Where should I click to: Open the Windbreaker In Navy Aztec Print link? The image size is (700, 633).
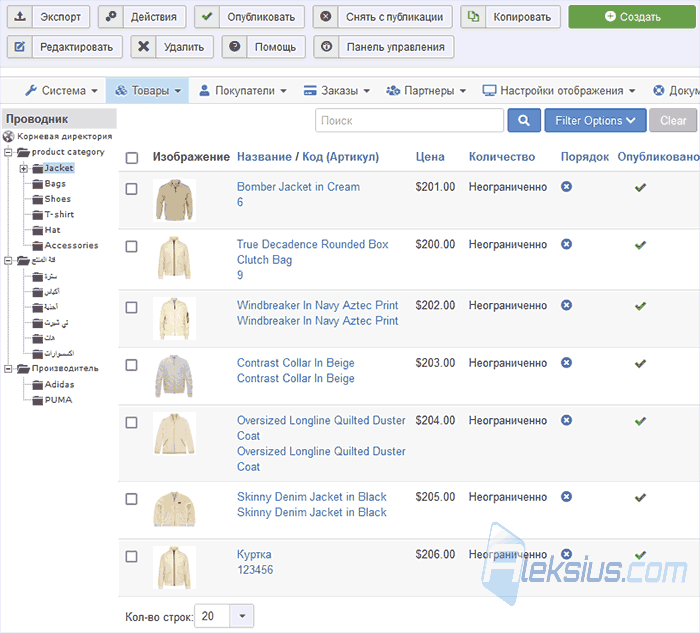coord(317,305)
